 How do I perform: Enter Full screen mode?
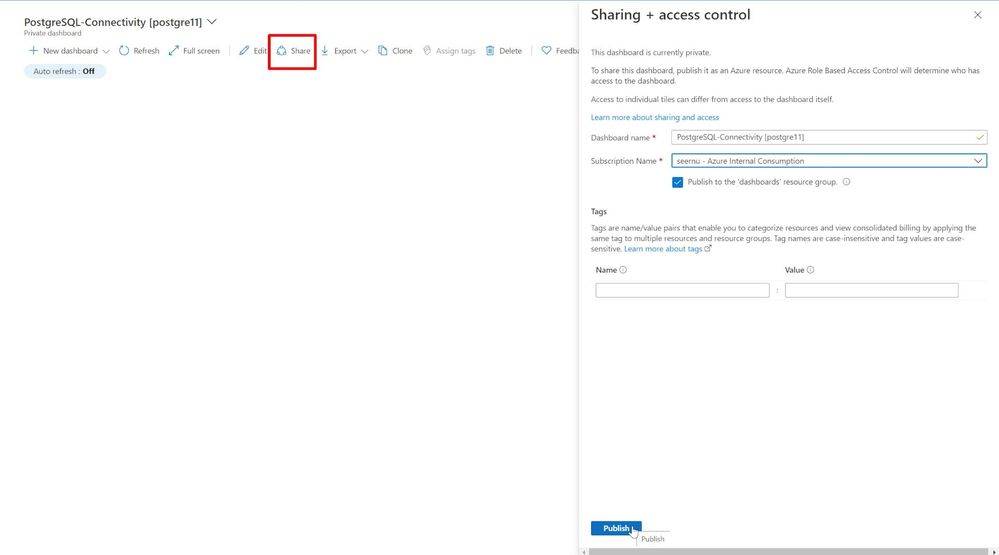click(x=194, y=50)
